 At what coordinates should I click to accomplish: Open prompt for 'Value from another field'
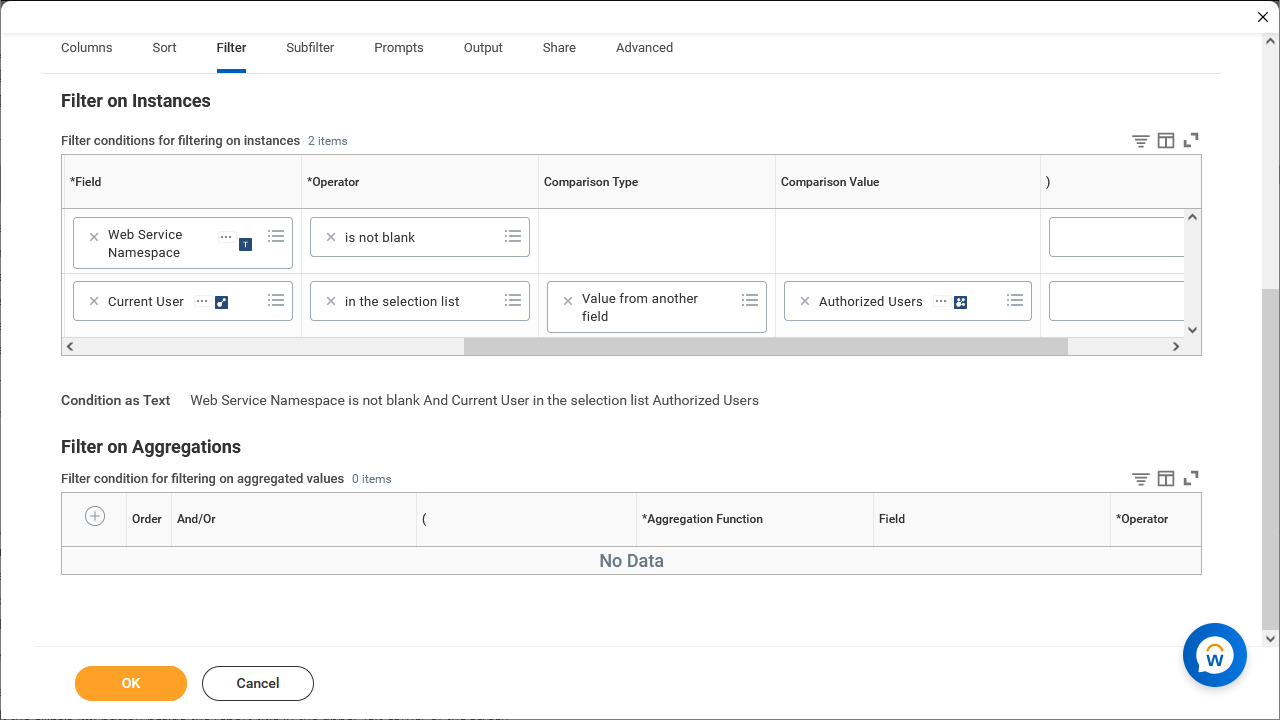tap(749, 299)
